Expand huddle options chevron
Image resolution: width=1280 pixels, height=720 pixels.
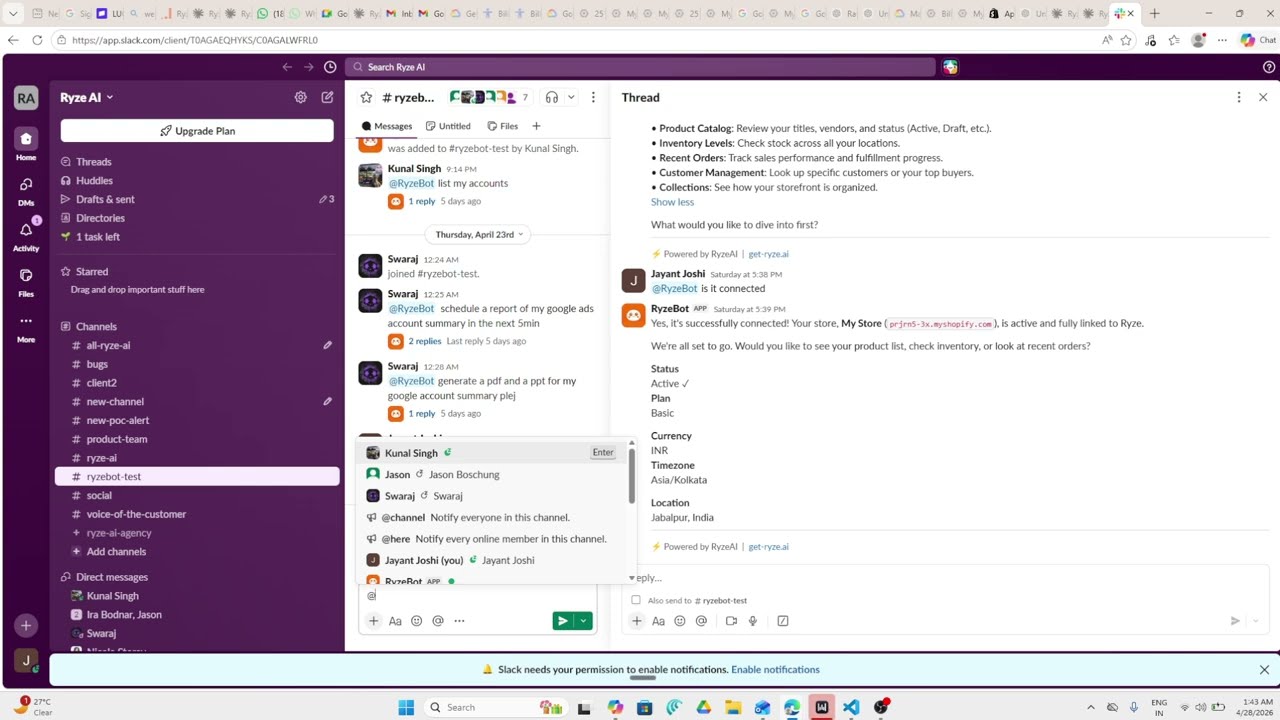click(x=571, y=97)
